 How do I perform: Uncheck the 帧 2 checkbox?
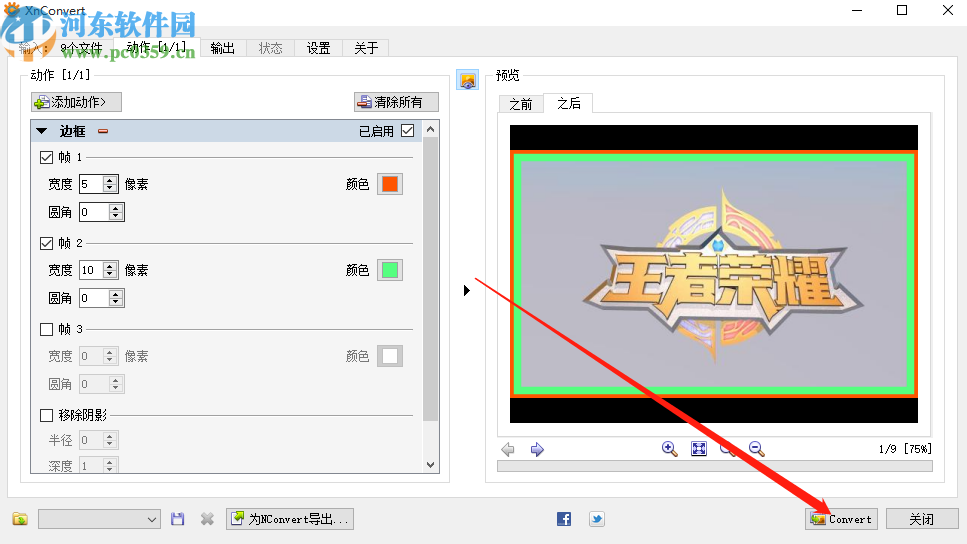pos(46,244)
